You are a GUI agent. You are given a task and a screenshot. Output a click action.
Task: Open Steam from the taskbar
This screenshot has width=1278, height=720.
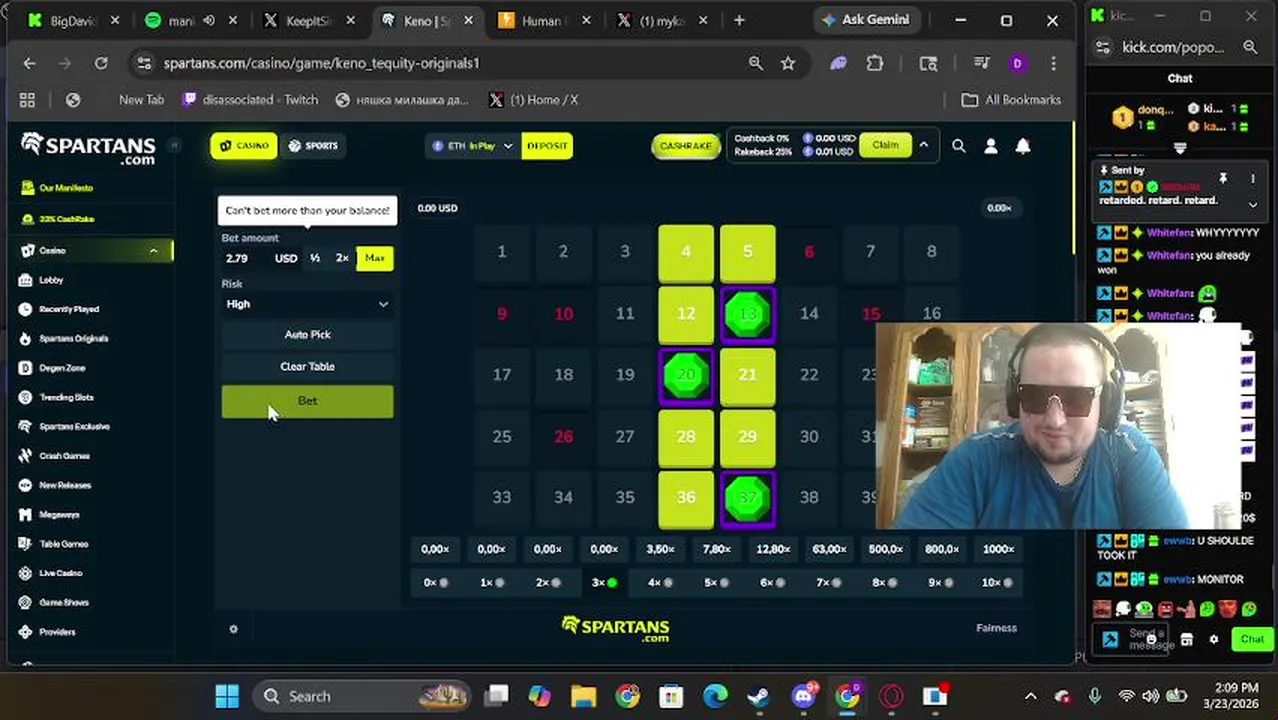[x=759, y=696]
